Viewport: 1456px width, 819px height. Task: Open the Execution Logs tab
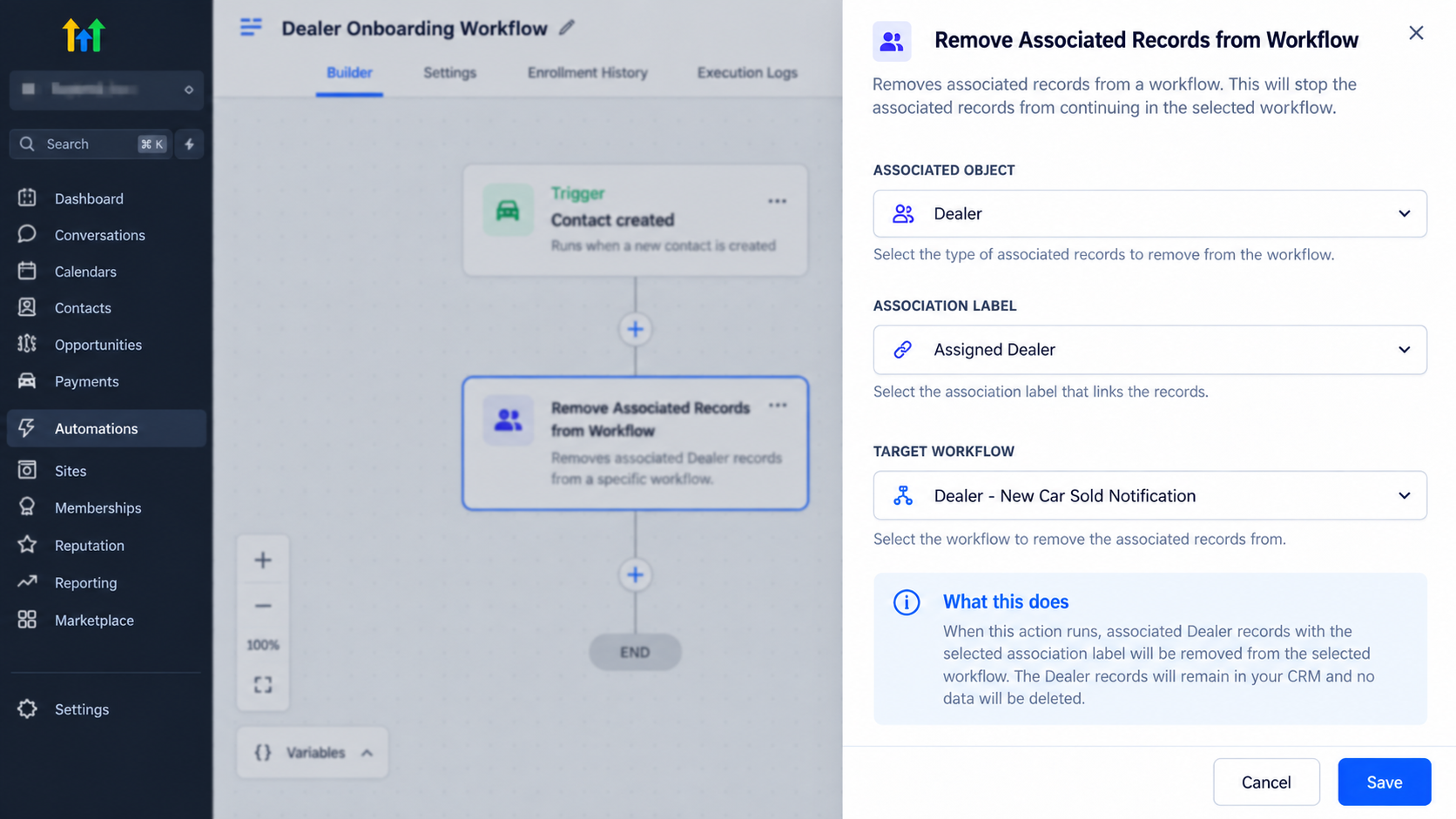(x=747, y=73)
